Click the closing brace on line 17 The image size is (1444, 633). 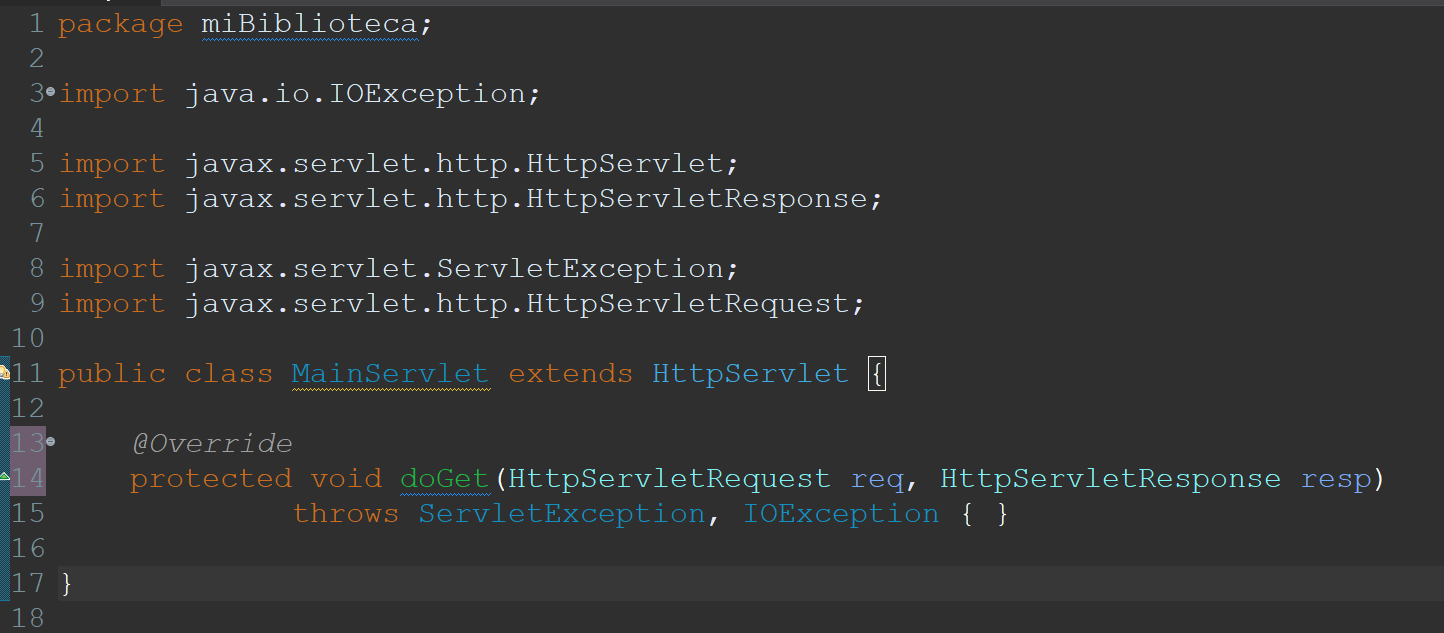66,584
